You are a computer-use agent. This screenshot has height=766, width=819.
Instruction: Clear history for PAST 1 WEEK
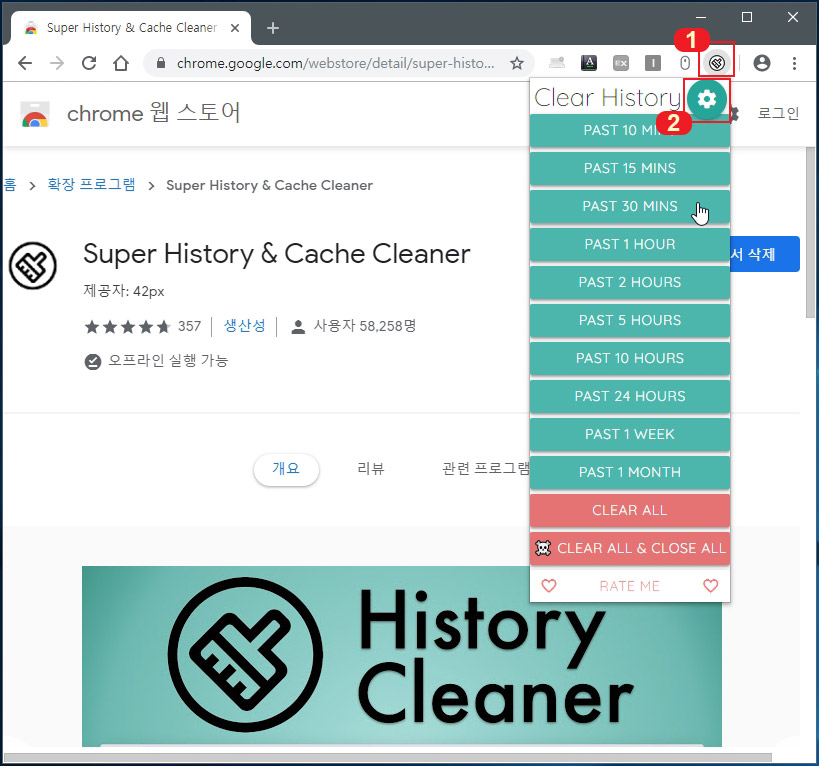[x=629, y=434]
